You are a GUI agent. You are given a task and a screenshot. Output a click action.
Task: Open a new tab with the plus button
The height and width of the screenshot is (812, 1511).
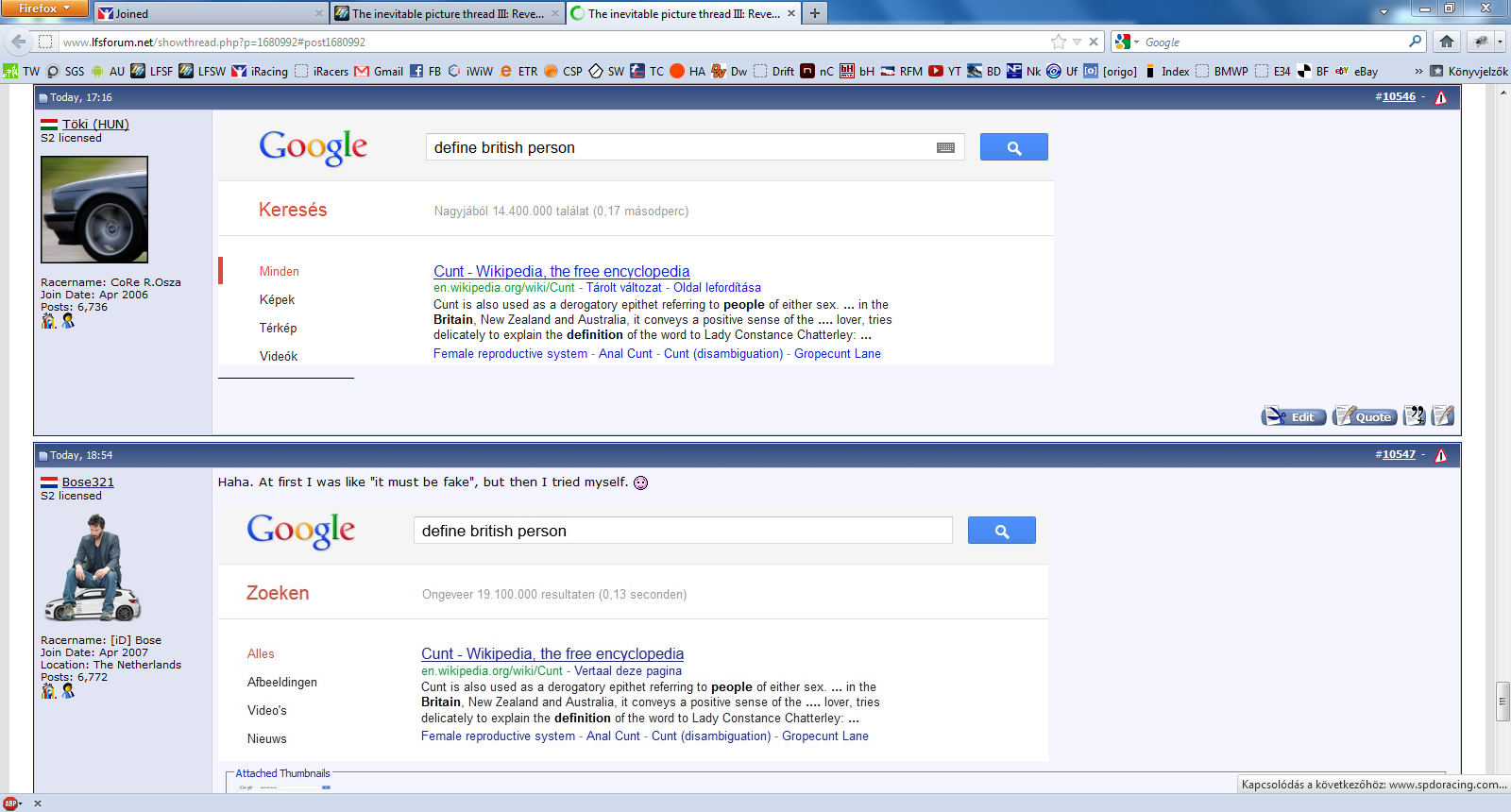pyautogui.click(x=814, y=13)
